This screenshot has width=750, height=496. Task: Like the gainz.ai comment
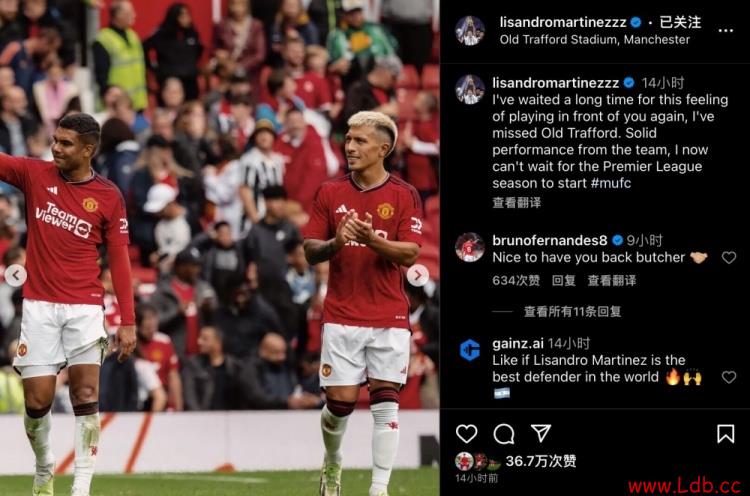coord(728,377)
